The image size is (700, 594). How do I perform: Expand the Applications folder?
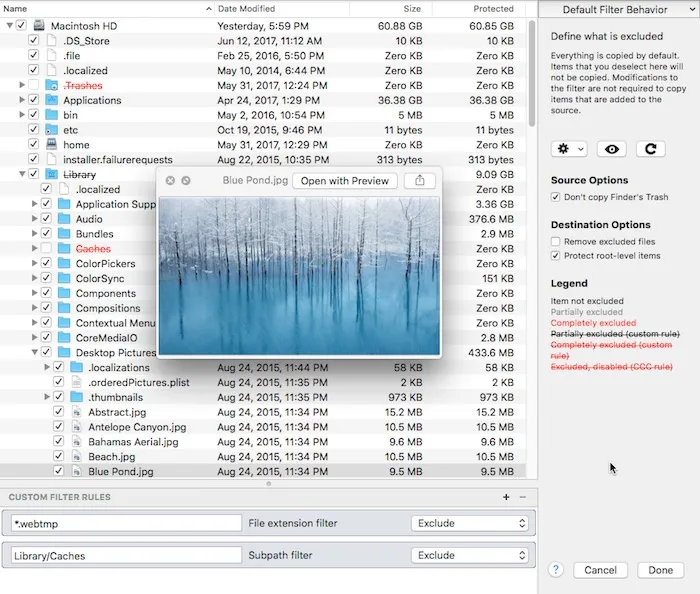click(x=21, y=100)
